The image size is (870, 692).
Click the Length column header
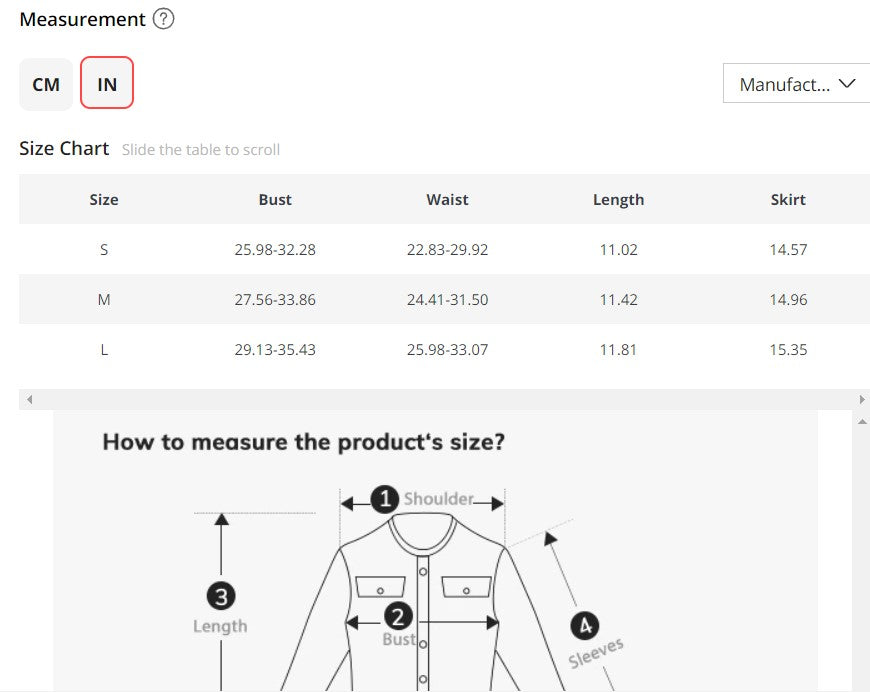tap(618, 199)
